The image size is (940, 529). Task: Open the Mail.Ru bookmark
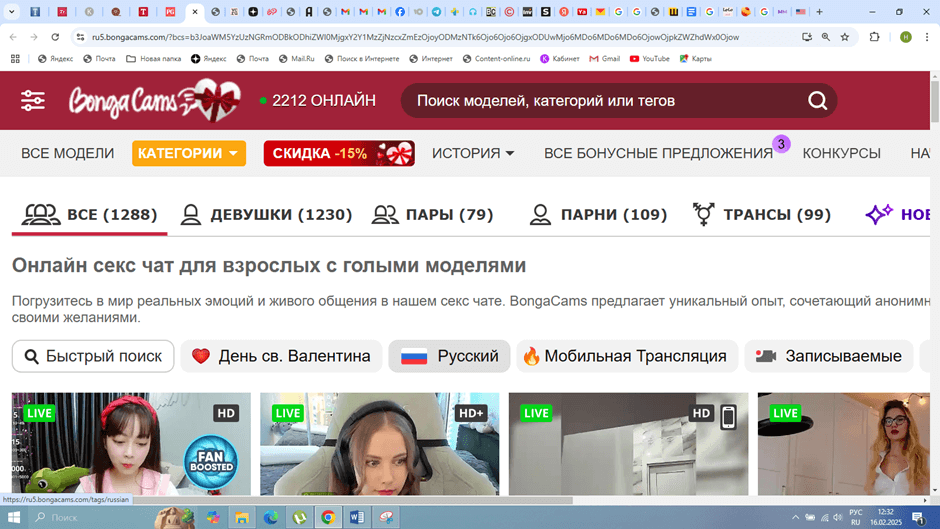pos(296,59)
